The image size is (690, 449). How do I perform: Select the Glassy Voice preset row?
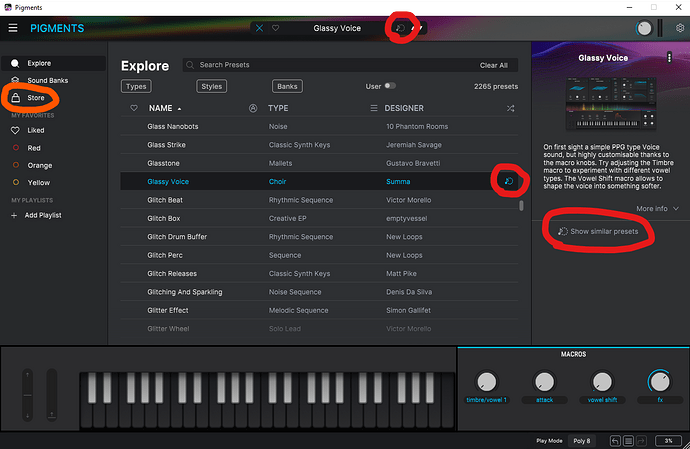pos(319,181)
